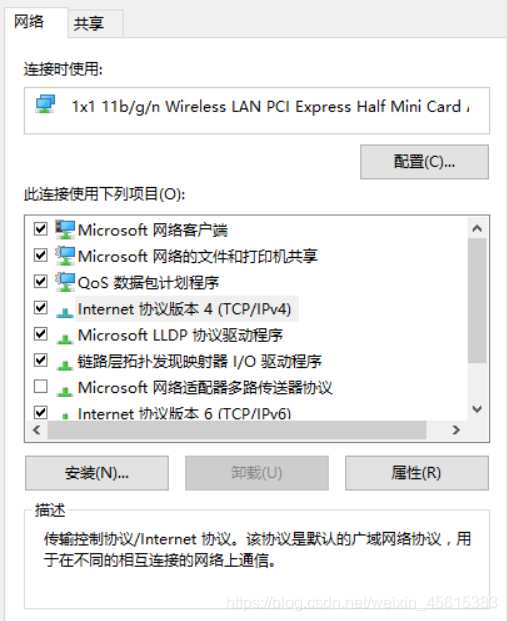The height and width of the screenshot is (621, 507).
Task: Open adapter settings with 配置(C) button
Action: [424, 162]
